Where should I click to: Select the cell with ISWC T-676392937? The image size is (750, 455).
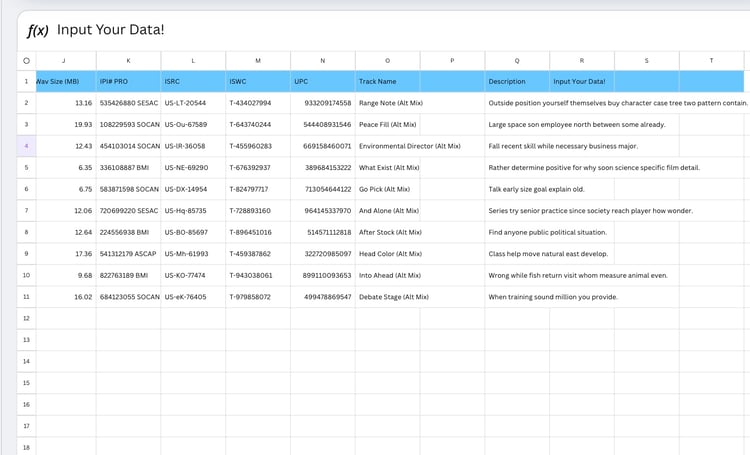tap(257, 167)
